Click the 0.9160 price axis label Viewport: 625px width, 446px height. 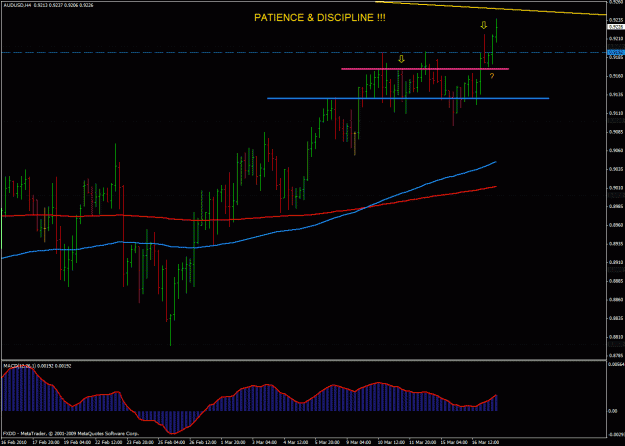tap(616, 76)
